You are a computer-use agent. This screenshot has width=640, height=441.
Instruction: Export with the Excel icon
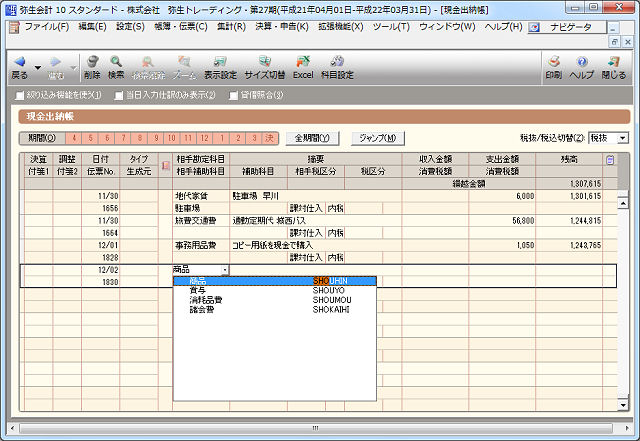303,61
